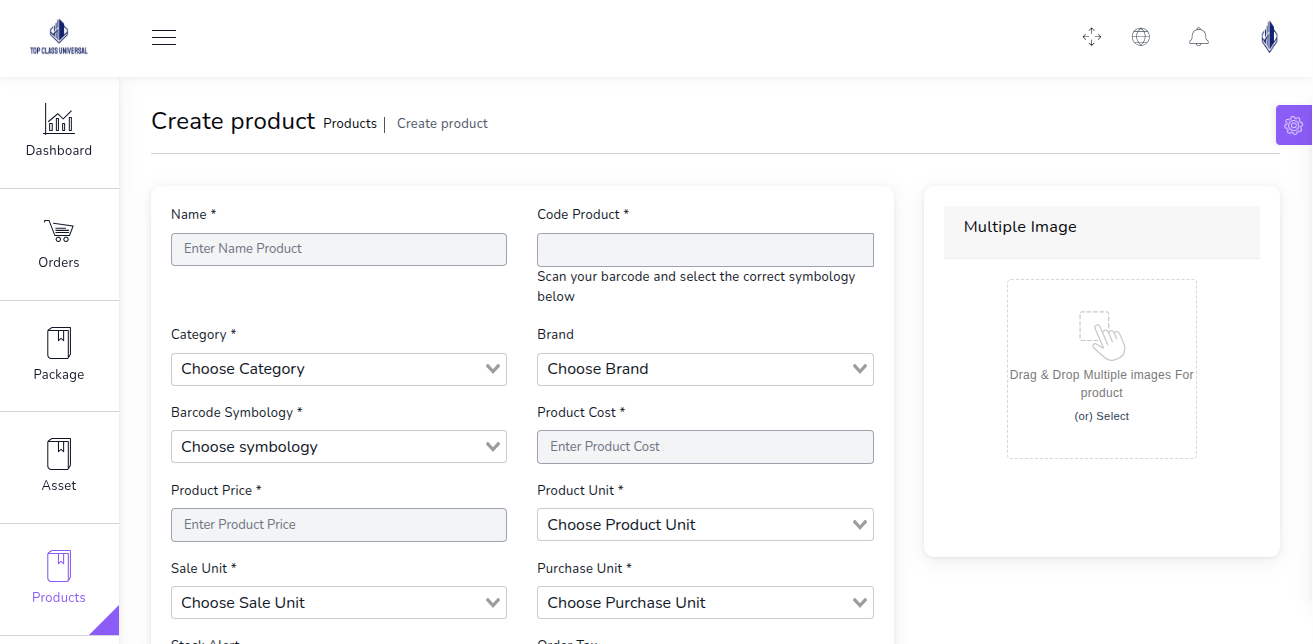
Task: Open Asset in the sidebar
Action: [x=59, y=466]
